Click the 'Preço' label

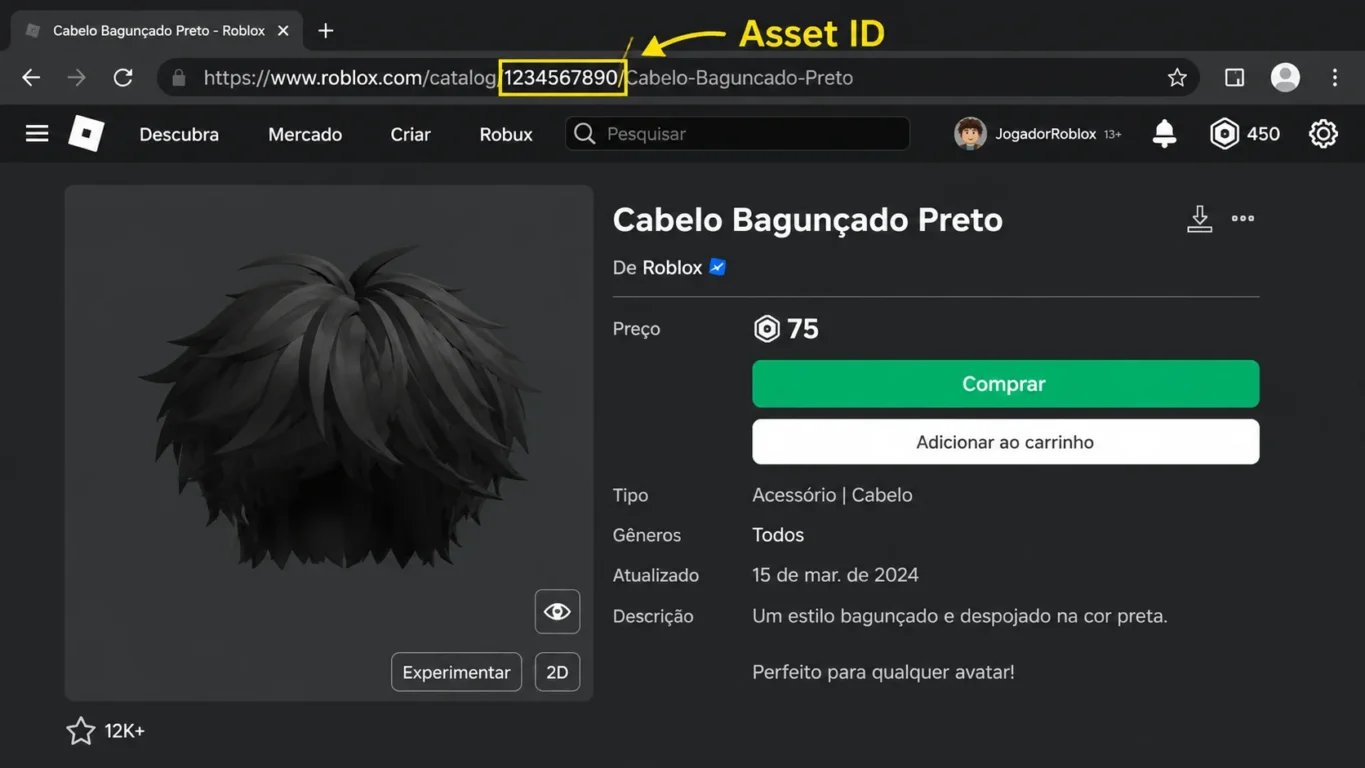tap(636, 329)
